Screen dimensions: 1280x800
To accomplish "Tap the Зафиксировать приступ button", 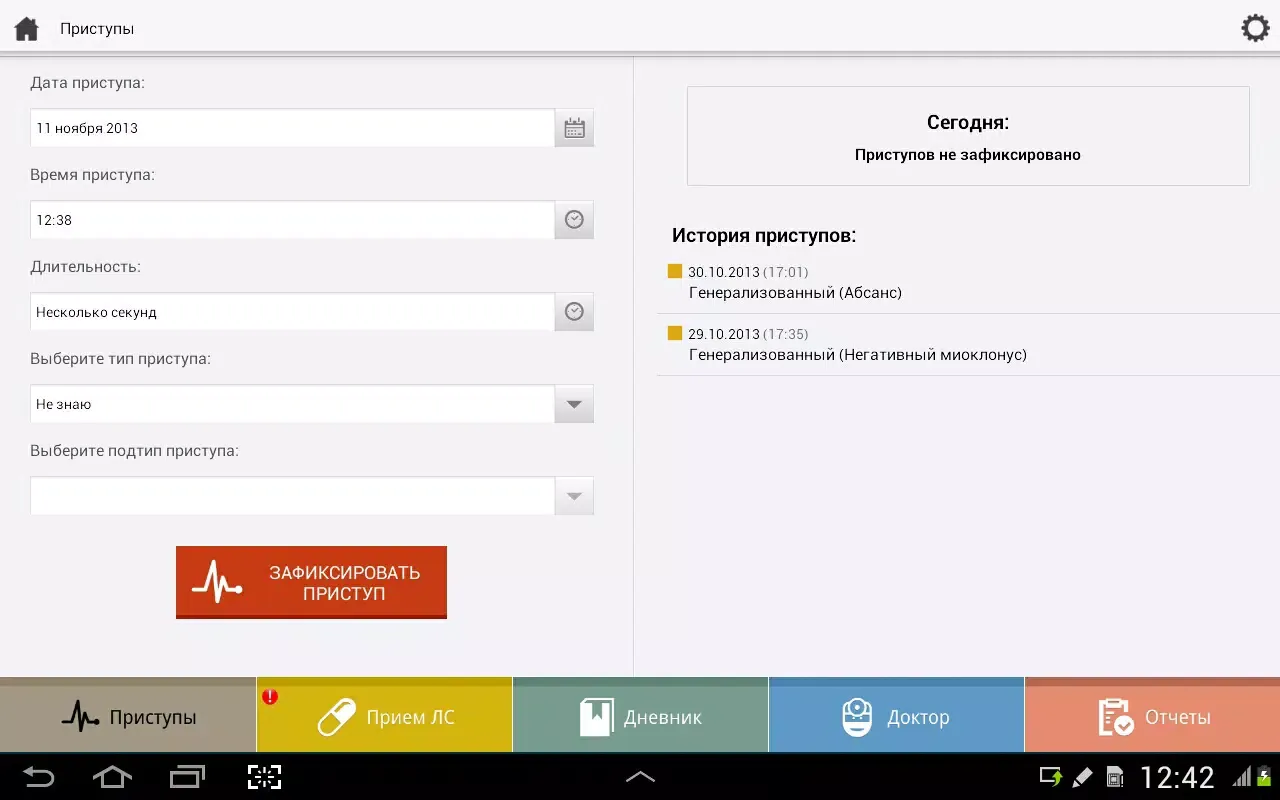I will click(311, 582).
